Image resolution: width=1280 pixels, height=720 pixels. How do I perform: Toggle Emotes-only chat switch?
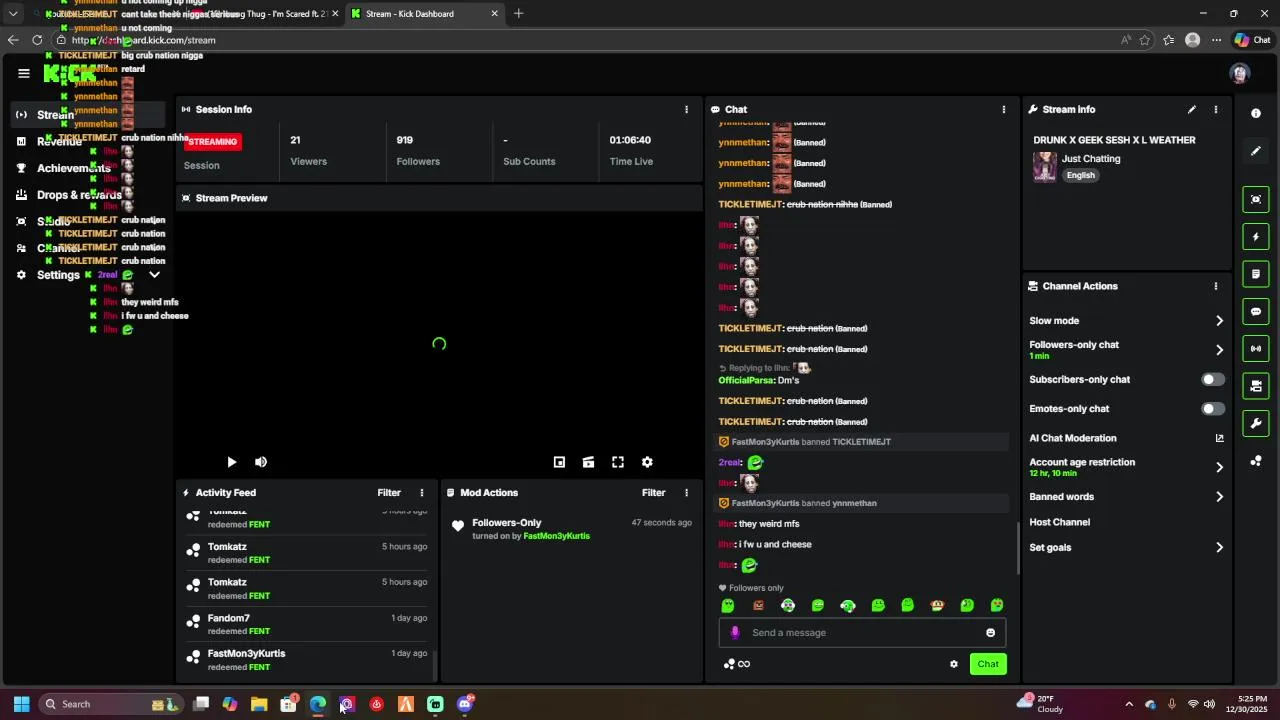[1212, 409]
